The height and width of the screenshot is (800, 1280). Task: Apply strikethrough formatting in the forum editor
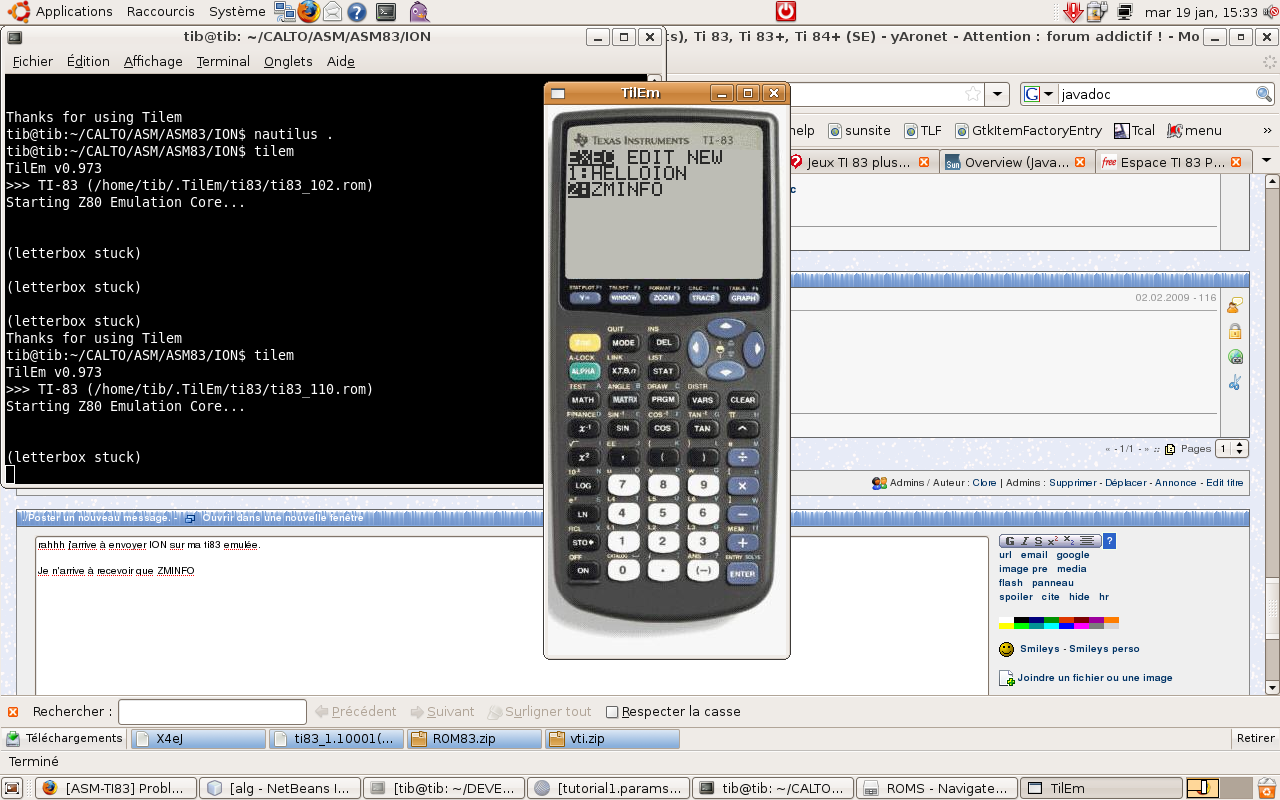pyautogui.click(x=1038, y=541)
